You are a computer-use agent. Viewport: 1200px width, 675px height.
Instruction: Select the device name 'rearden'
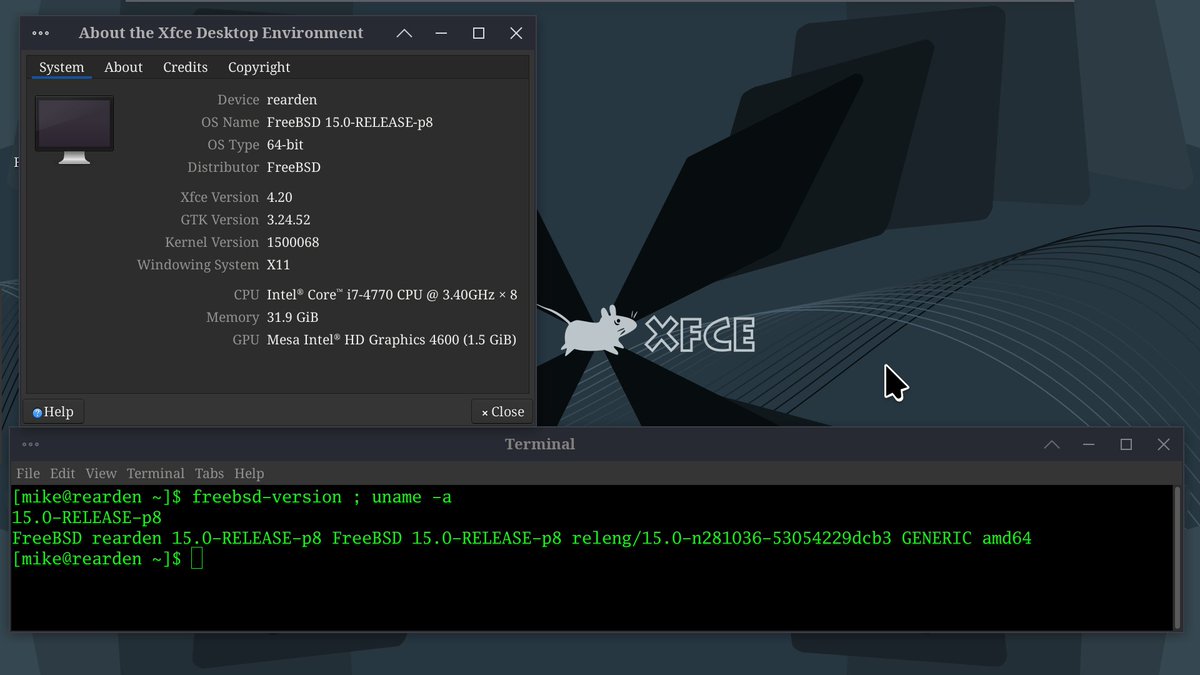tap(292, 100)
